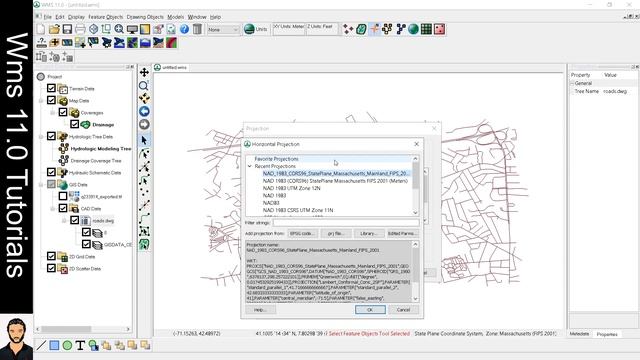Select NAD 1983 UTM Zone 12N projection
The height and width of the screenshot is (360, 640).
291,188
